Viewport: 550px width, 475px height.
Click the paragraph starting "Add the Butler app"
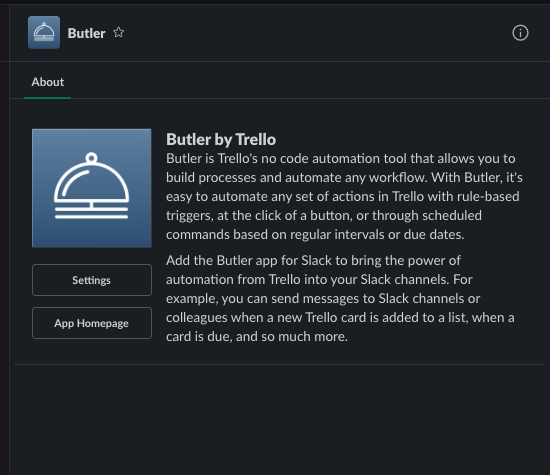click(340, 299)
